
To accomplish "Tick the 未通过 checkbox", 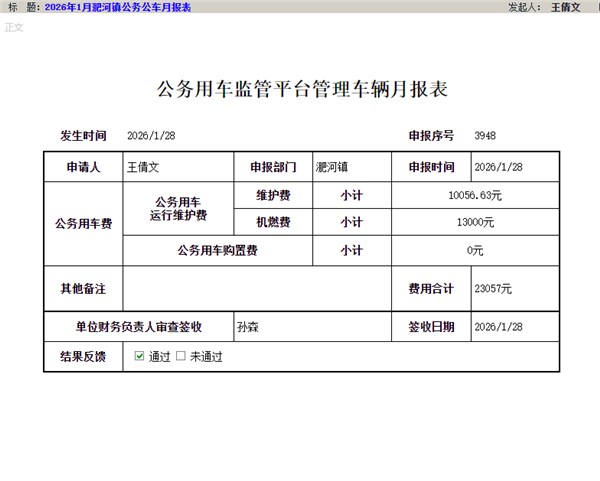I will 181,356.
